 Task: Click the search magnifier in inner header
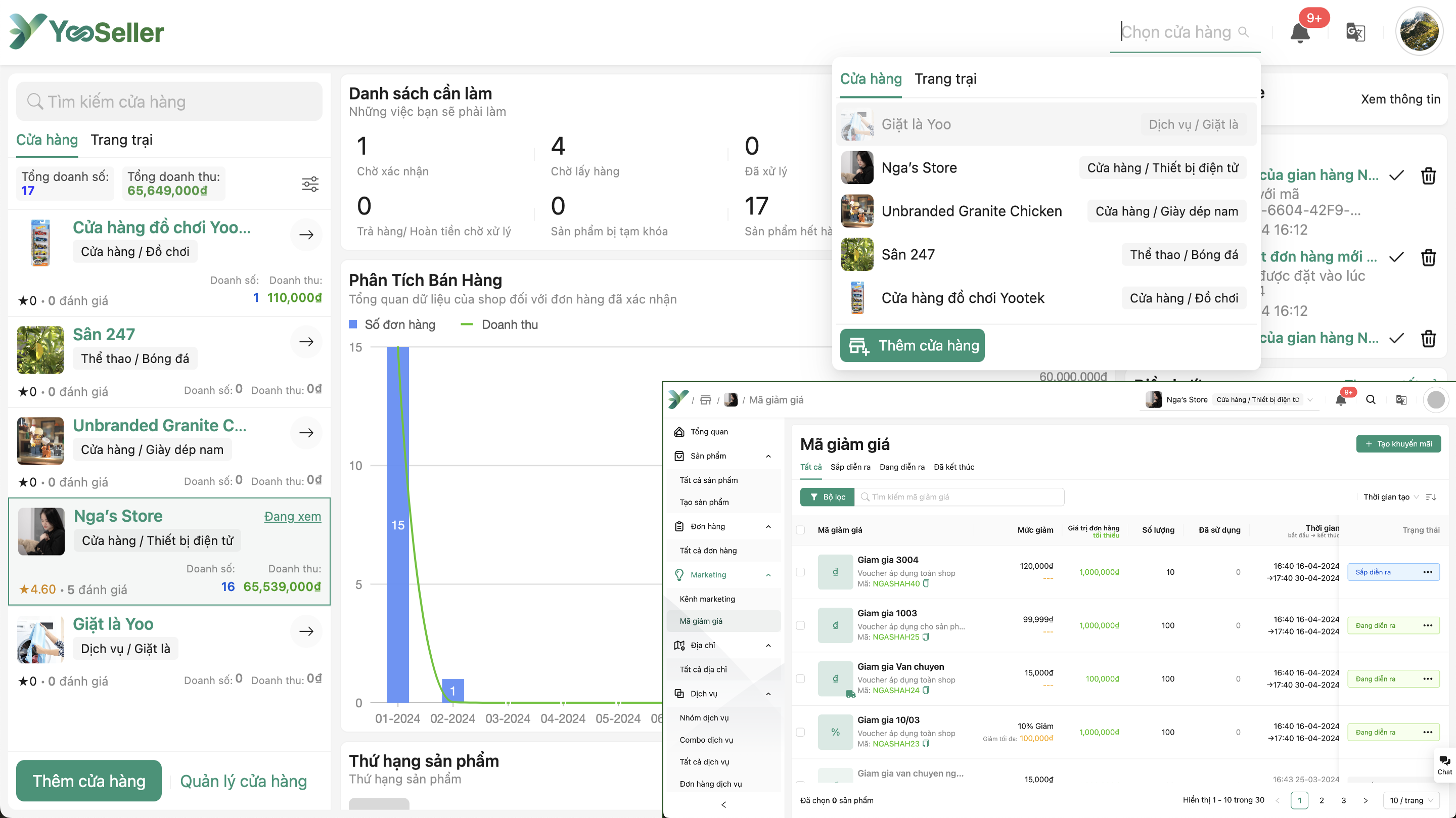(1371, 400)
